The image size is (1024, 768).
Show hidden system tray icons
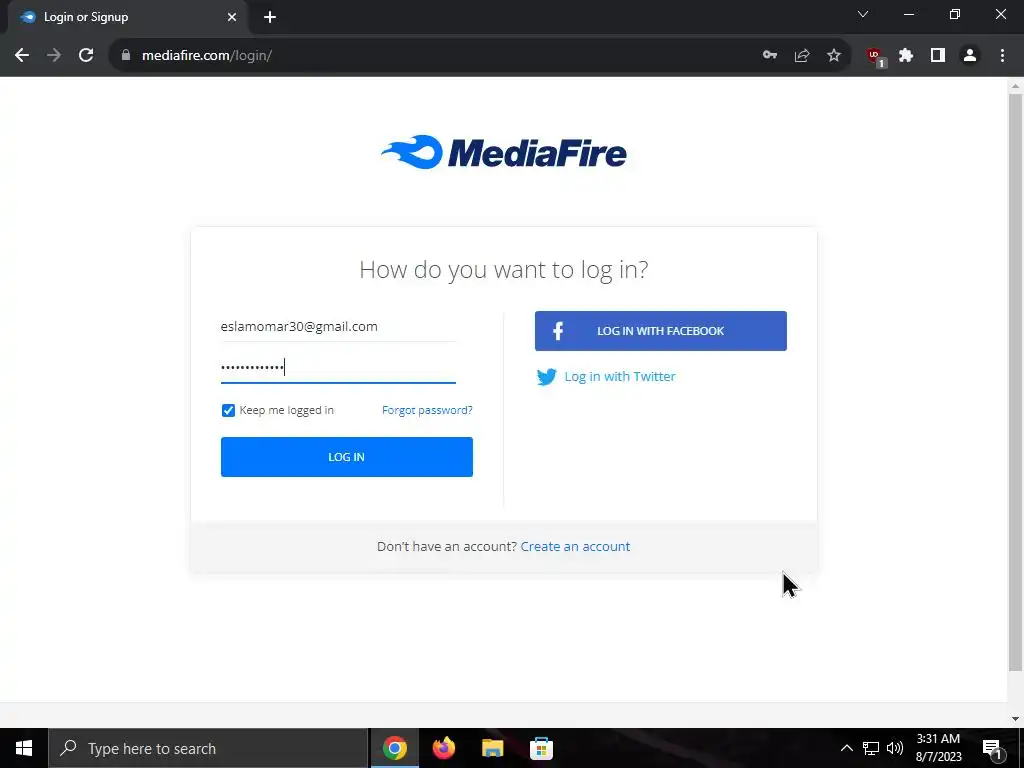(x=846, y=748)
